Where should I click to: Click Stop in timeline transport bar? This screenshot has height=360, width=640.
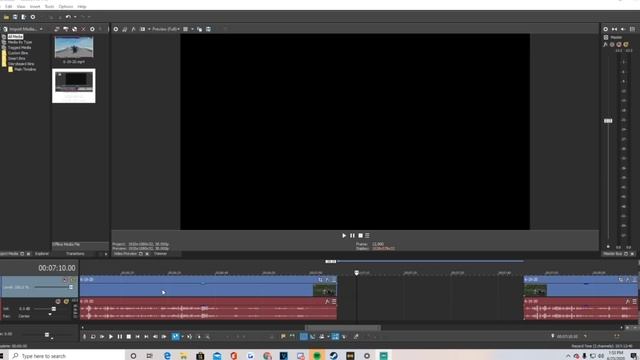click(x=129, y=337)
